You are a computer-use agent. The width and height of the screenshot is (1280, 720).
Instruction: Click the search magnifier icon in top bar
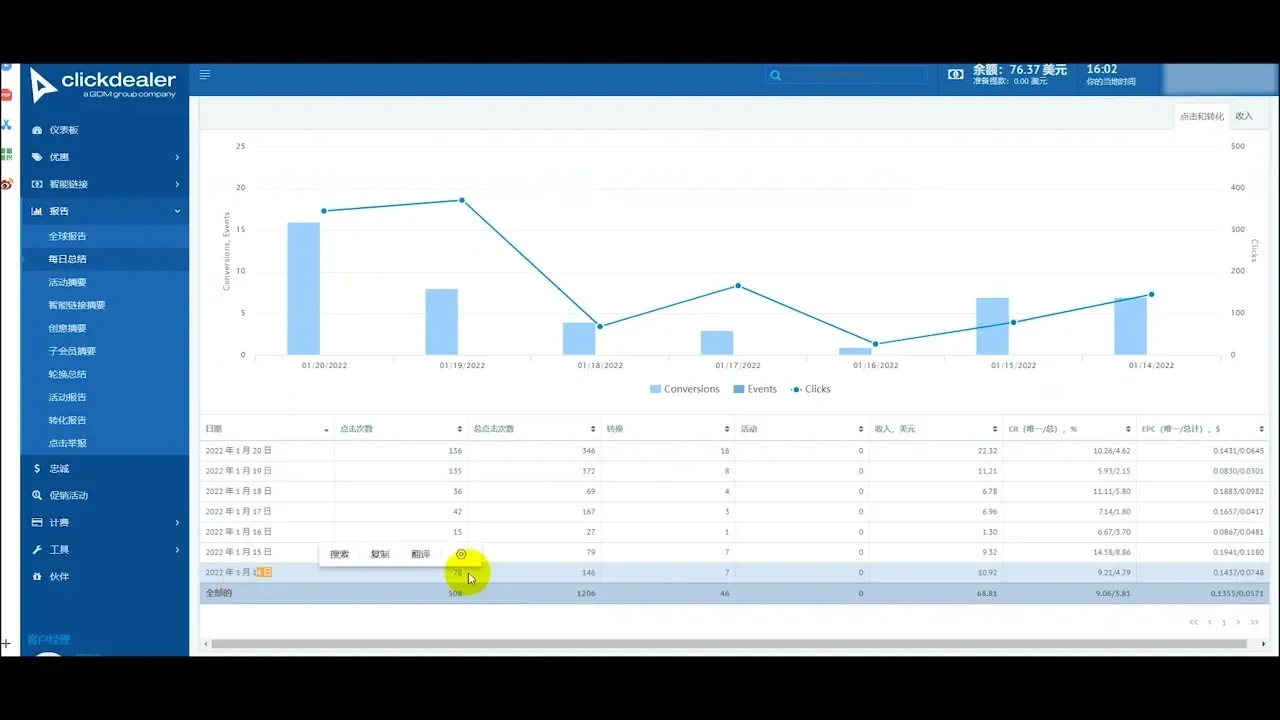776,75
